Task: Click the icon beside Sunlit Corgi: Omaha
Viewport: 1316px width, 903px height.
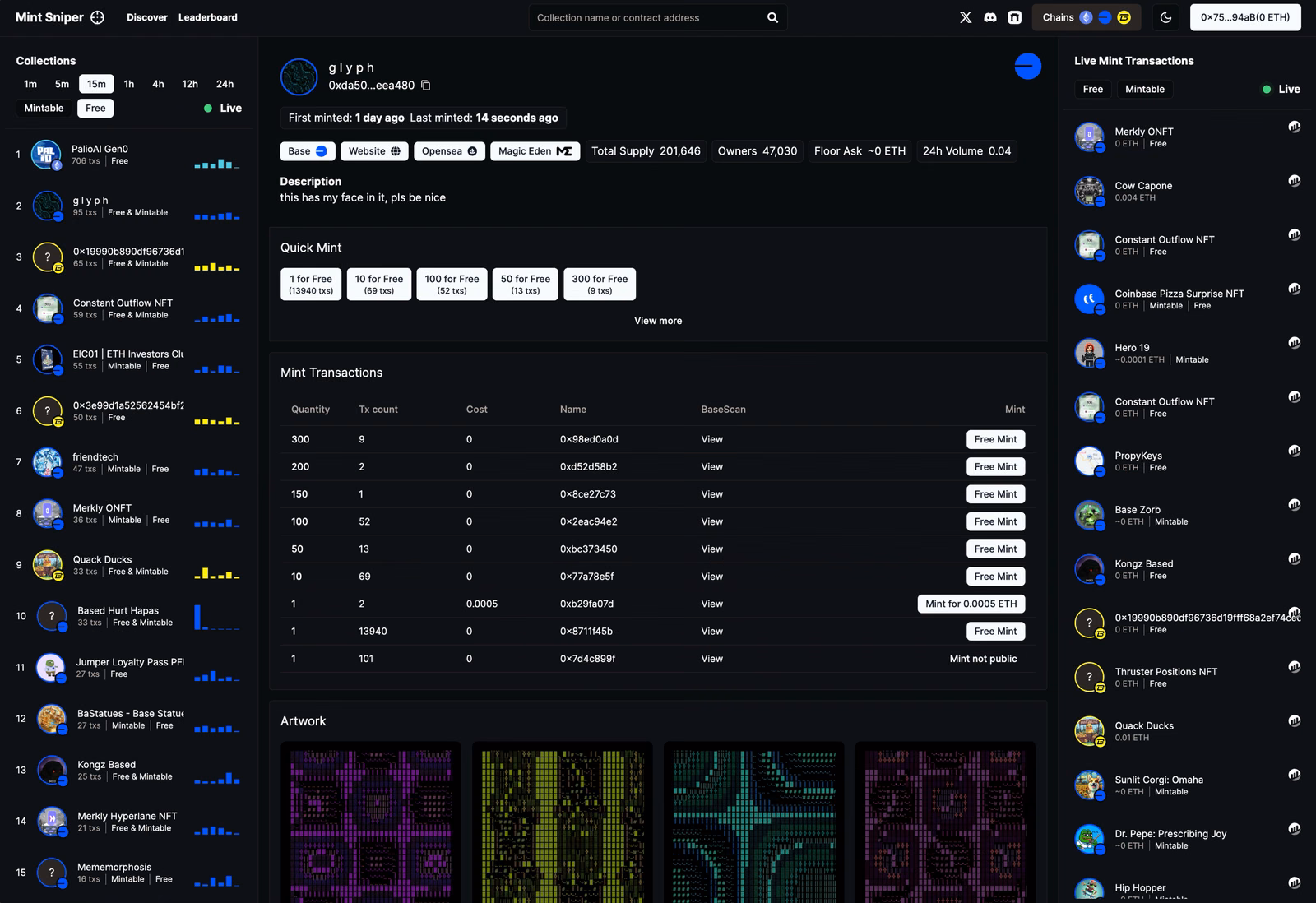Action: coord(1294,775)
